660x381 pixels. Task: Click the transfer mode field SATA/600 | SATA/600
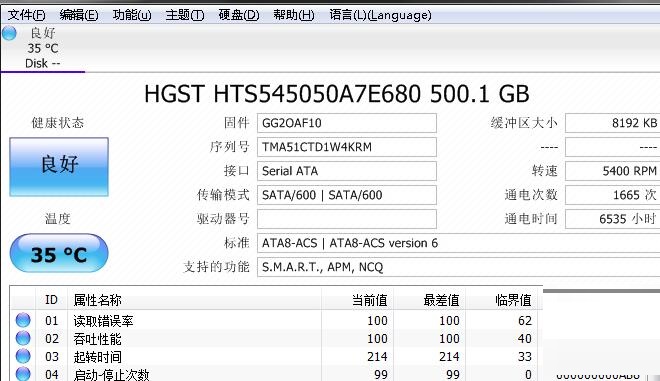(347, 195)
